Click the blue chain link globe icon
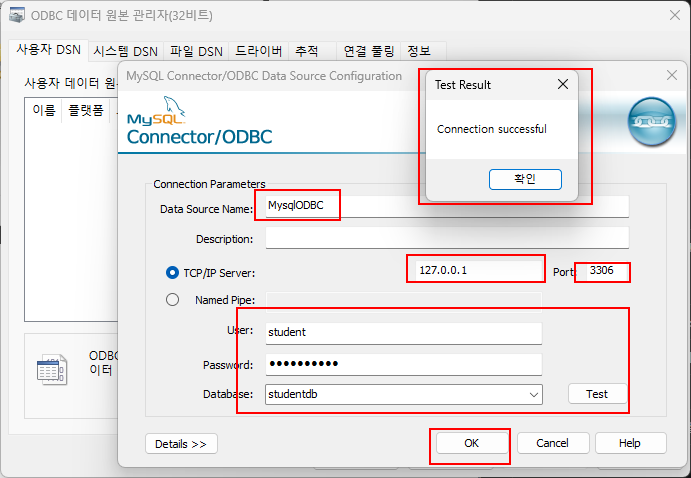 click(x=651, y=122)
